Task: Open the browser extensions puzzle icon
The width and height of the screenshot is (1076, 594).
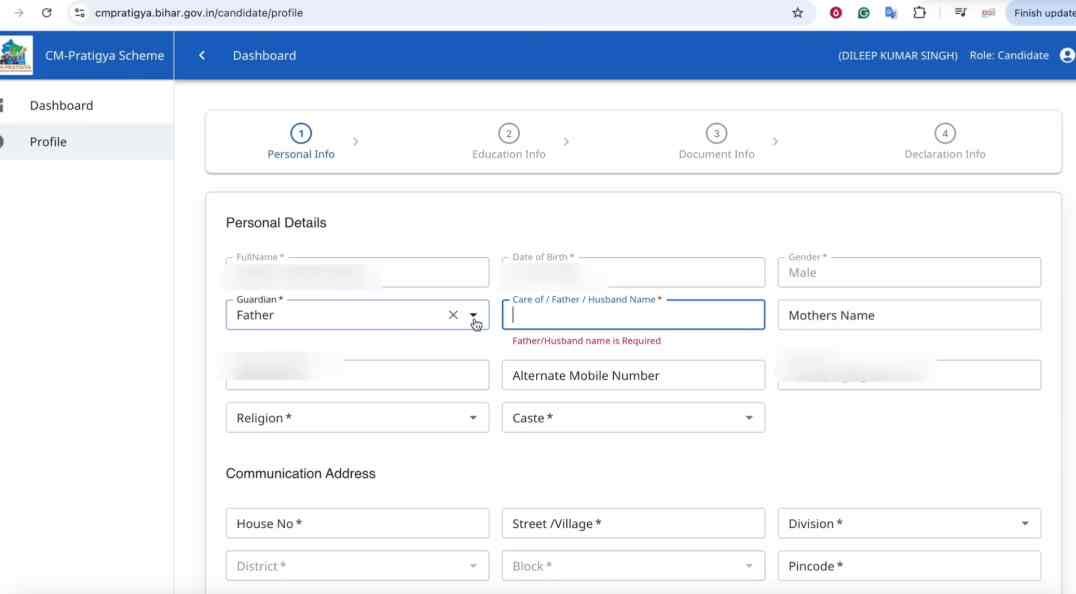Action: pos(919,13)
